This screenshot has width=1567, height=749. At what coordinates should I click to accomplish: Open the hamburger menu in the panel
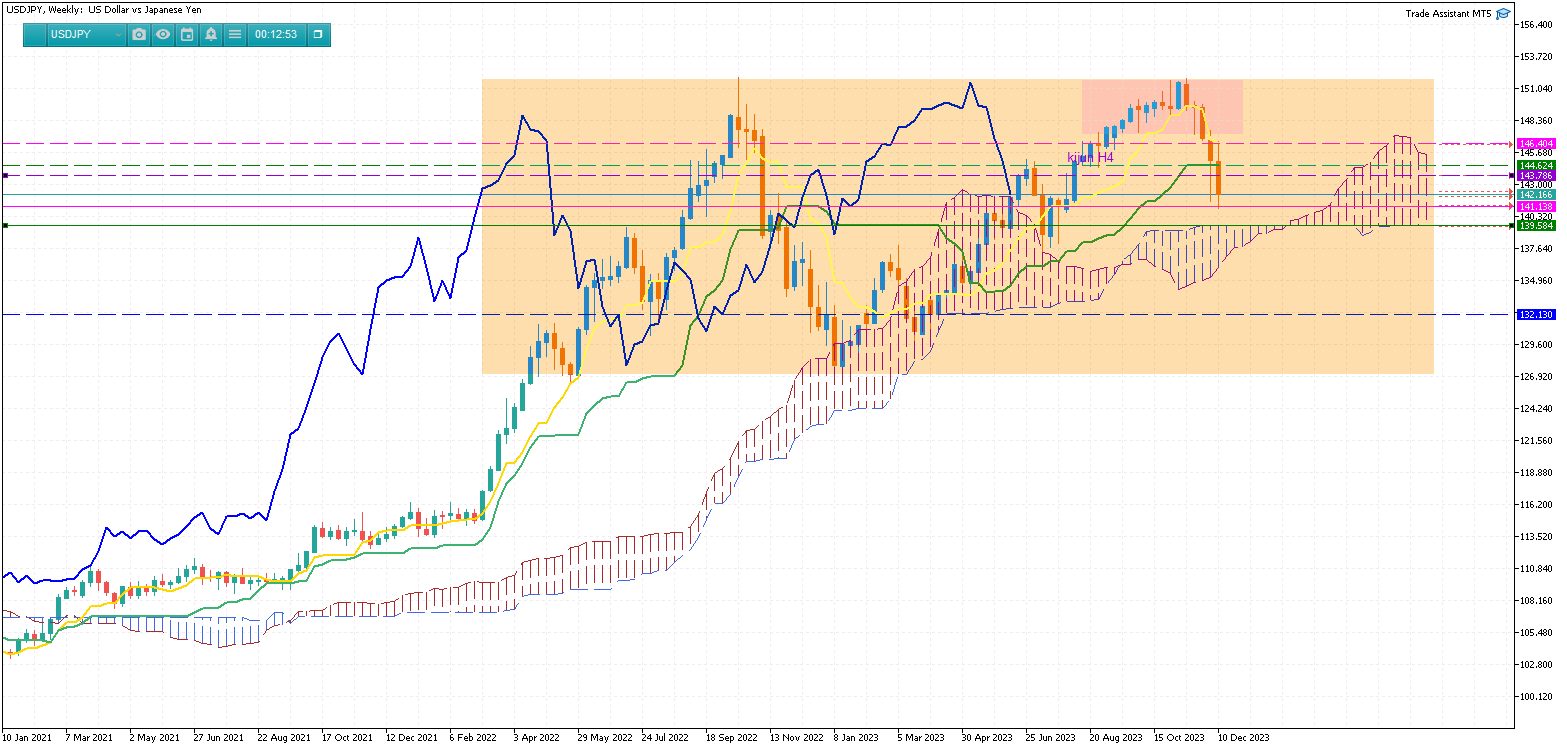pyautogui.click(x=235, y=34)
